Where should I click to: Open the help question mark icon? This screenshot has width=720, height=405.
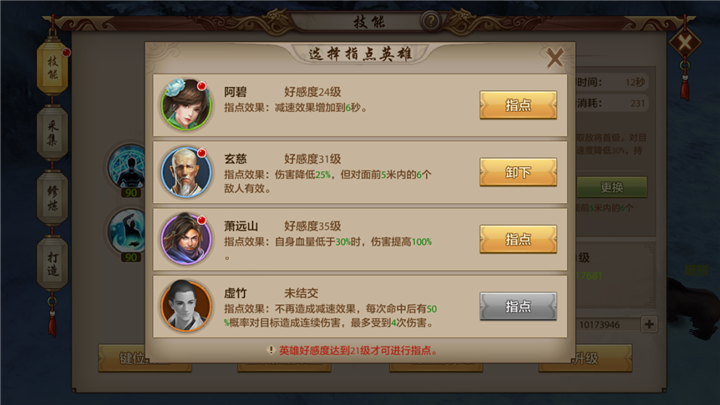pyautogui.click(x=430, y=21)
